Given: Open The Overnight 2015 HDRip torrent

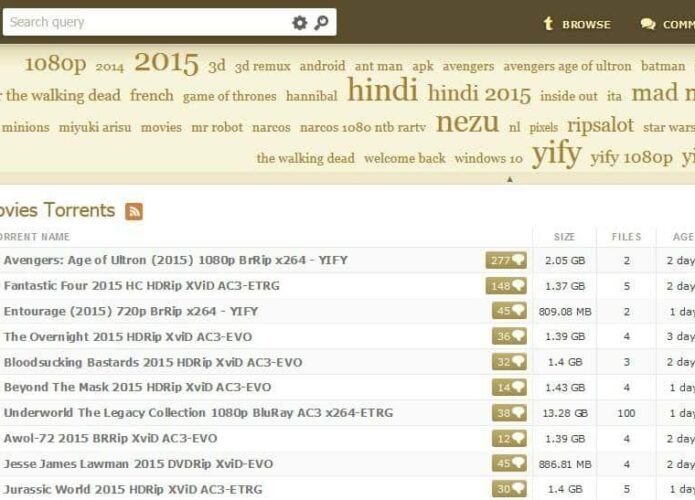Looking at the screenshot, I should tap(128, 337).
